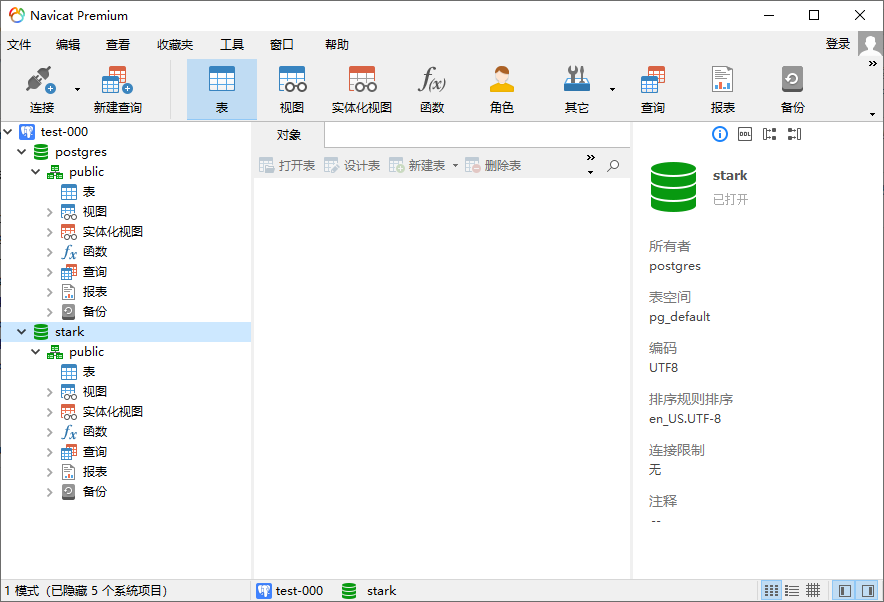
Task: Switch object view to list mode
Action: coord(793,590)
